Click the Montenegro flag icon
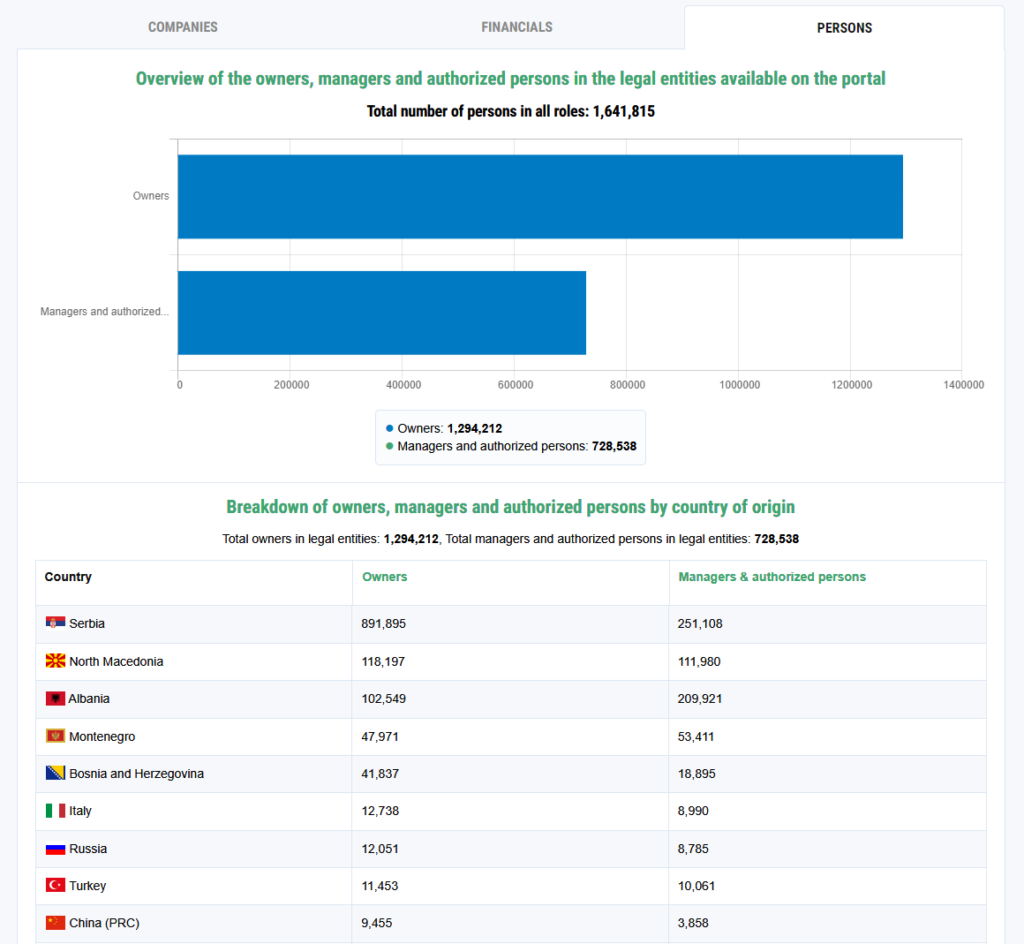 [x=55, y=736]
